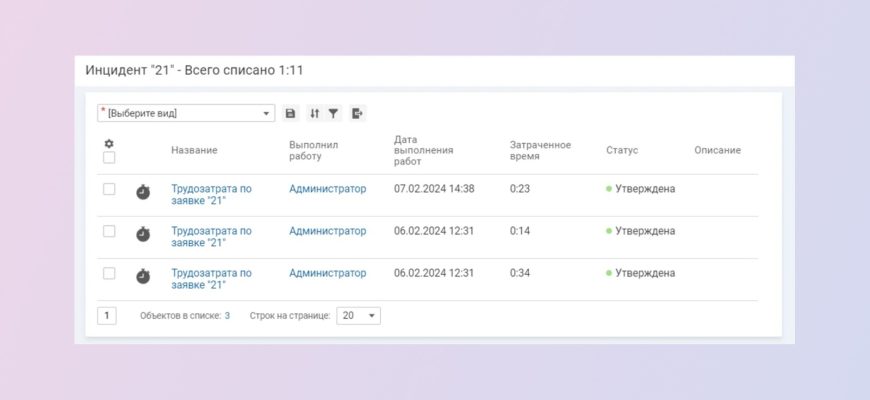
Task: Open the filter funnel icon
Action: point(334,114)
